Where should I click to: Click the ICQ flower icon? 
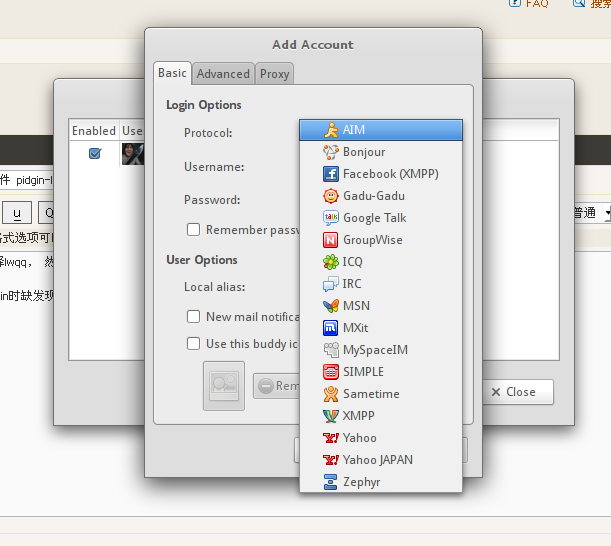(x=331, y=262)
